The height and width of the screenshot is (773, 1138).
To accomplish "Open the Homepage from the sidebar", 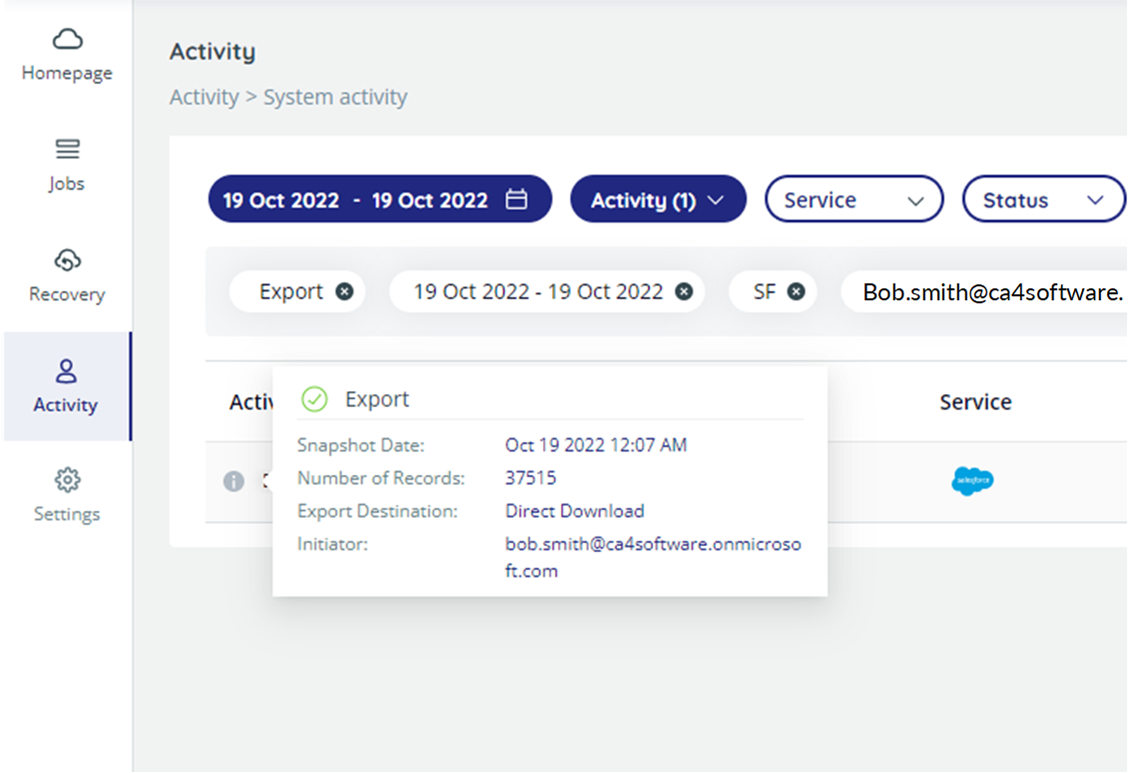I will coord(66,52).
